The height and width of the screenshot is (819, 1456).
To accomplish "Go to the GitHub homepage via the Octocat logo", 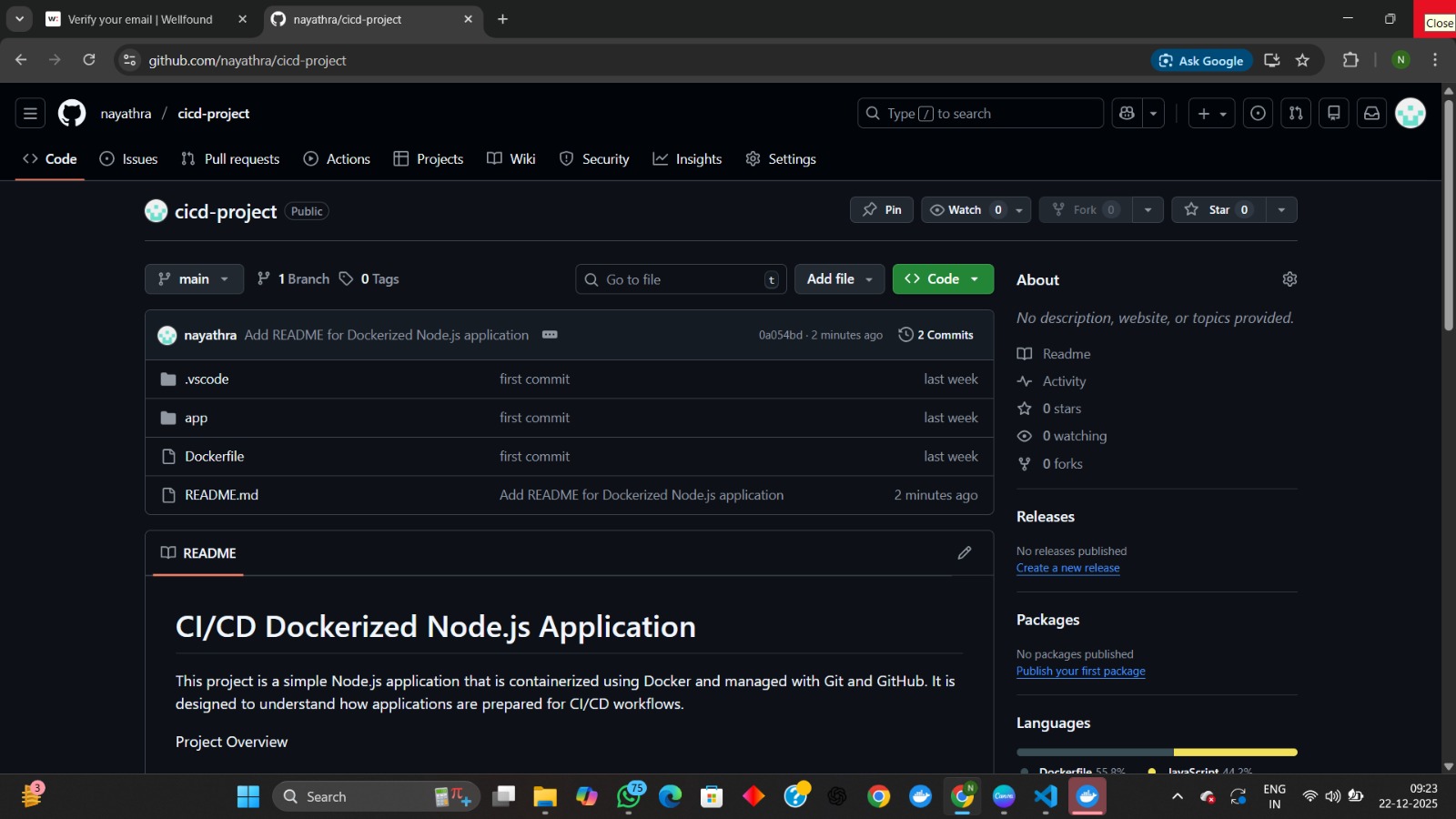I will 72,114.
